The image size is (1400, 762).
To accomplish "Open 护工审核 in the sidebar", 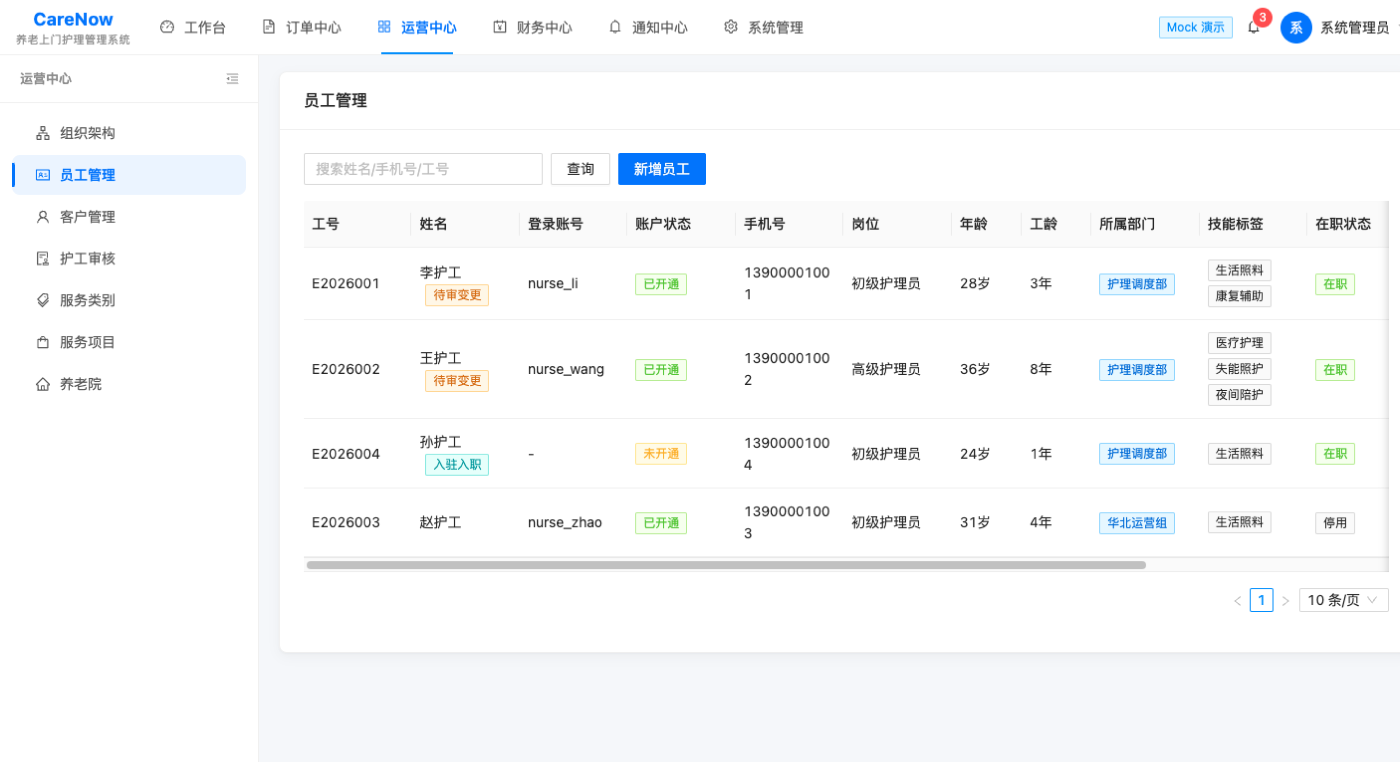I will (129, 258).
